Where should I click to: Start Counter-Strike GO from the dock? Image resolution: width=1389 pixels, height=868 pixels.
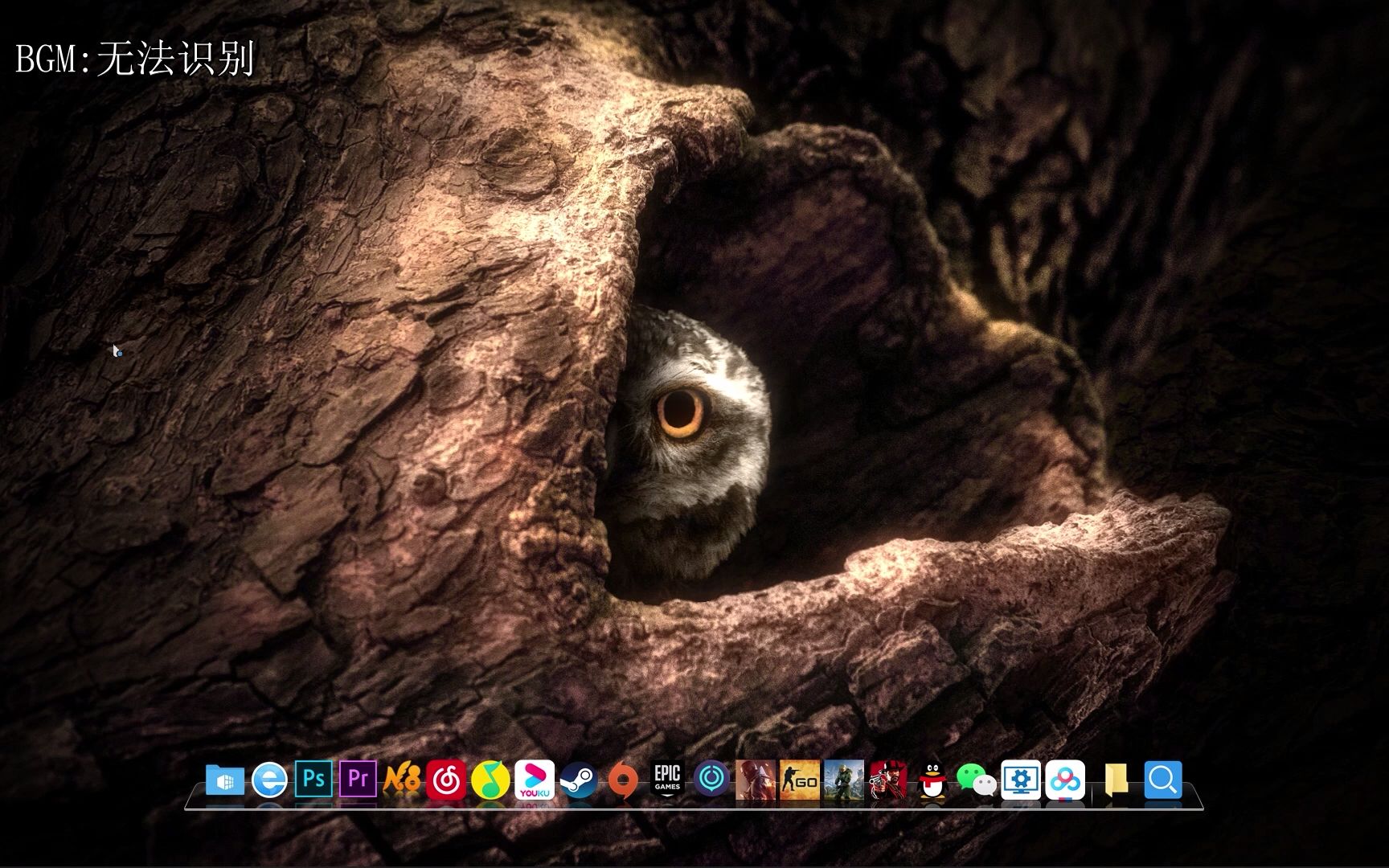coord(800,780)
